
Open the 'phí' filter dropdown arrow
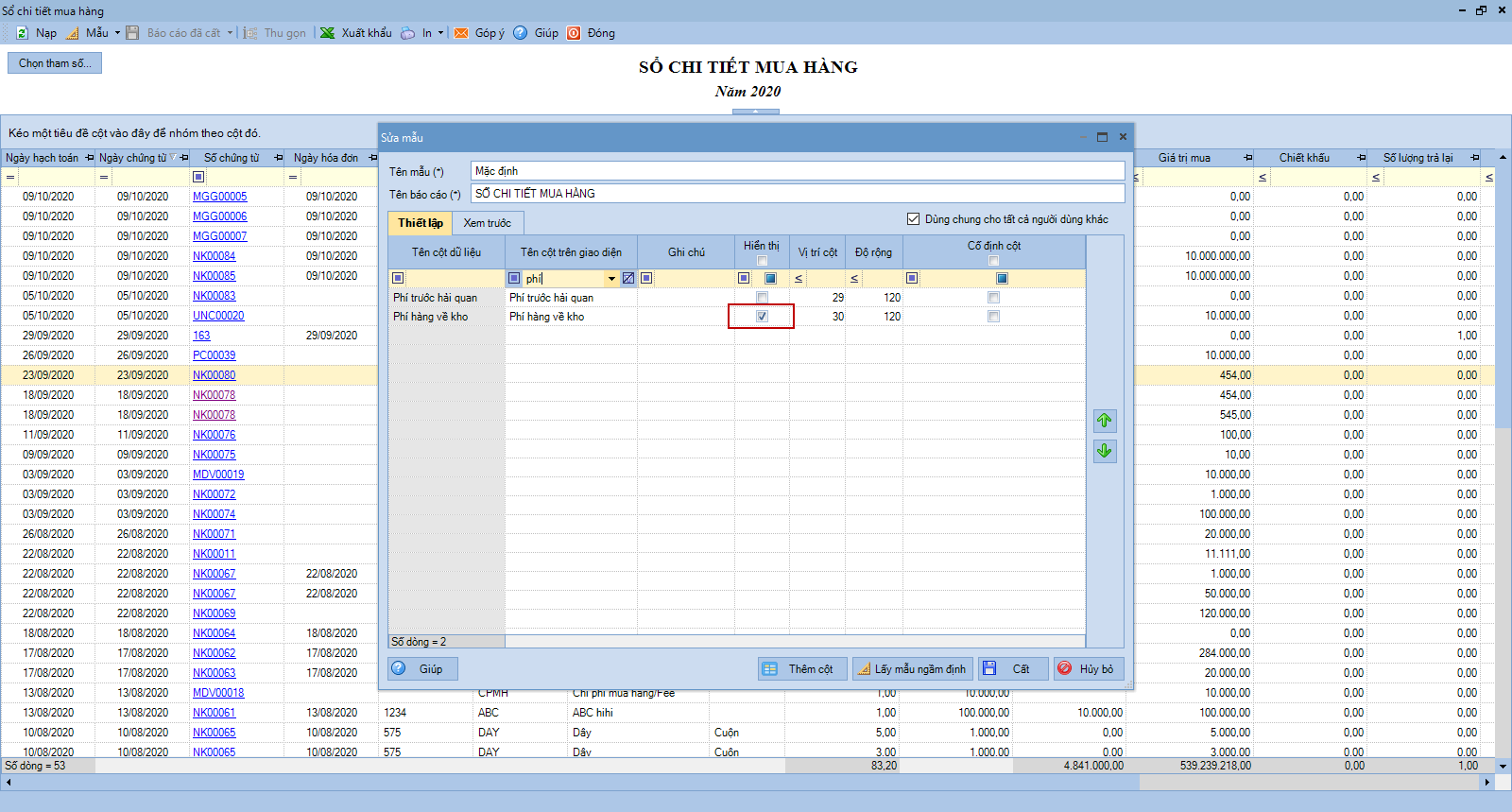click(611, 279)
